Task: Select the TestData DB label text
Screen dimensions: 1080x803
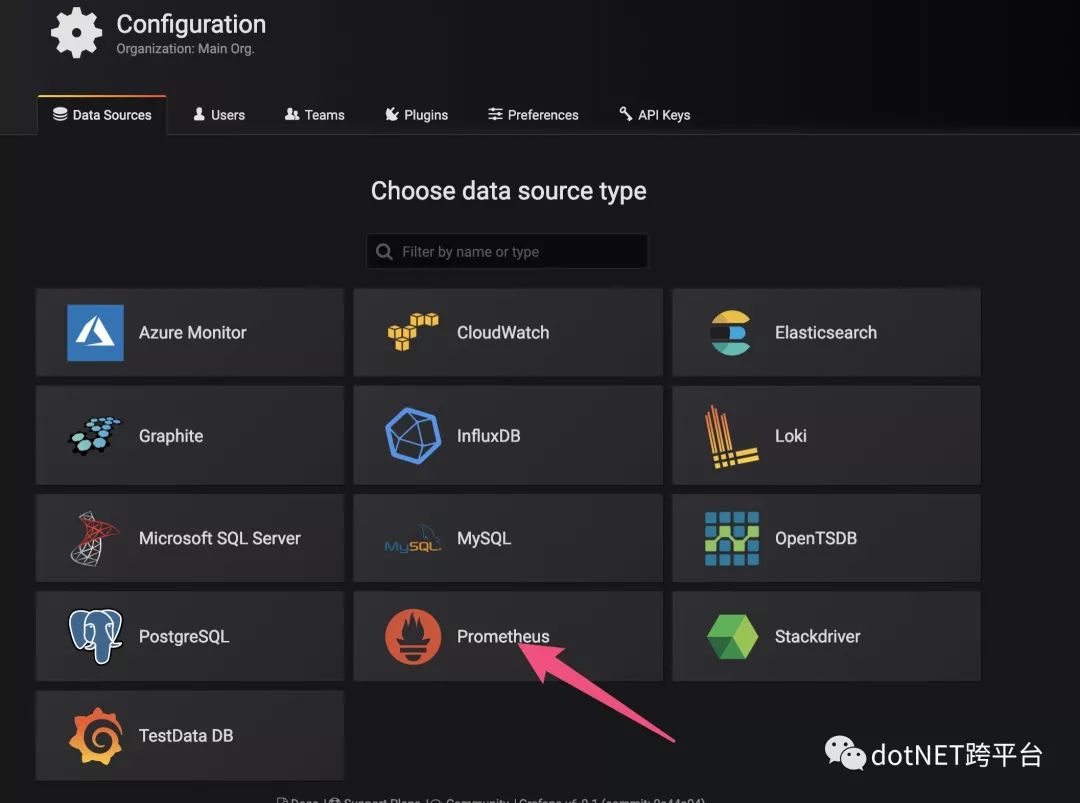Action: click(x=186, y=736)
